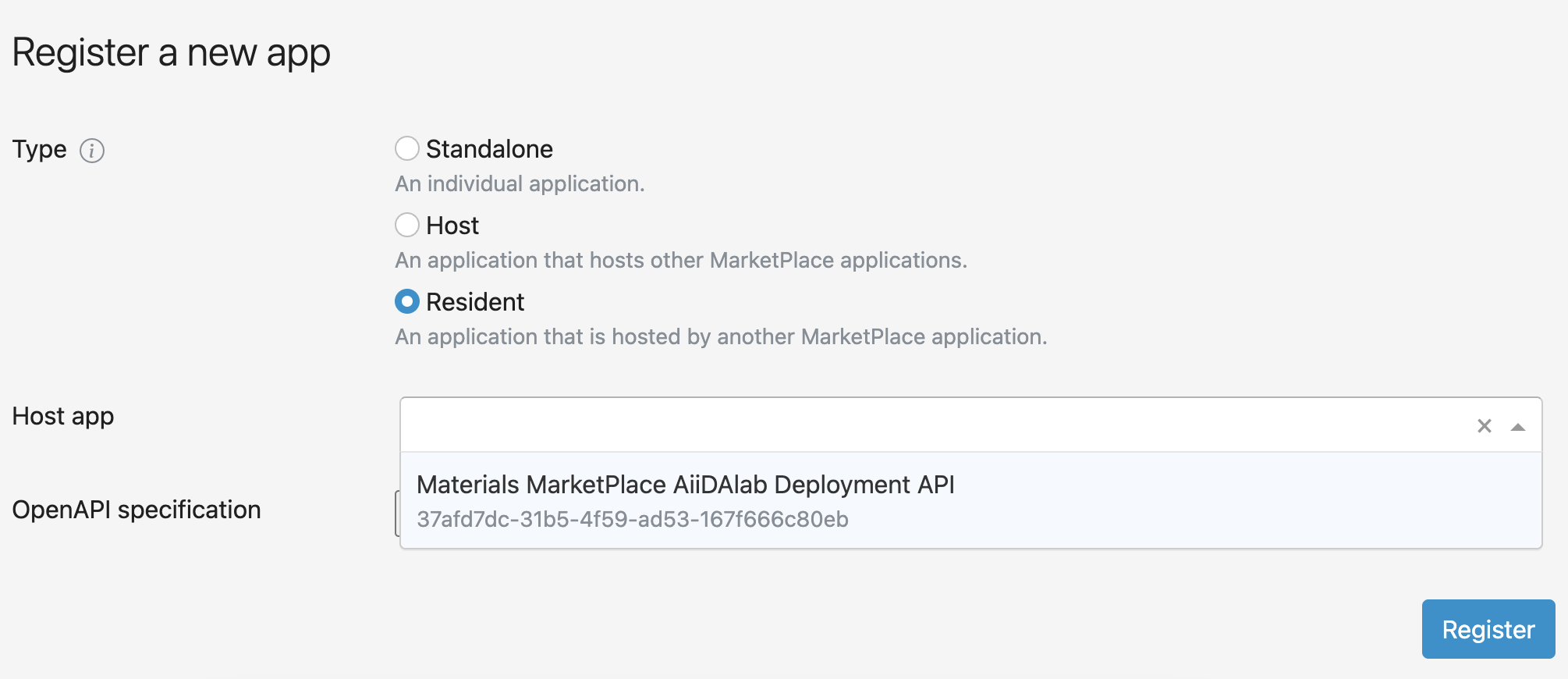Click the Standalone label text

pos(489,148)
